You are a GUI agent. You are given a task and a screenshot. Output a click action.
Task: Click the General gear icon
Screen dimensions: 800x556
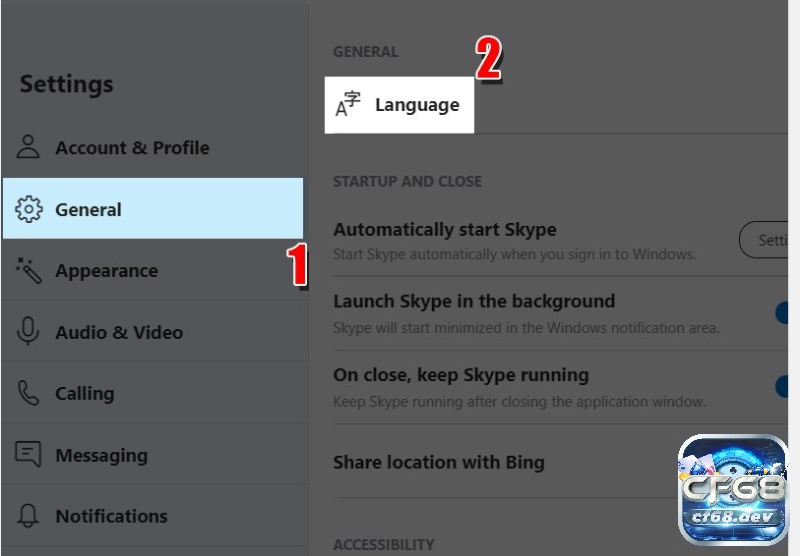click(x=29, y=209)
